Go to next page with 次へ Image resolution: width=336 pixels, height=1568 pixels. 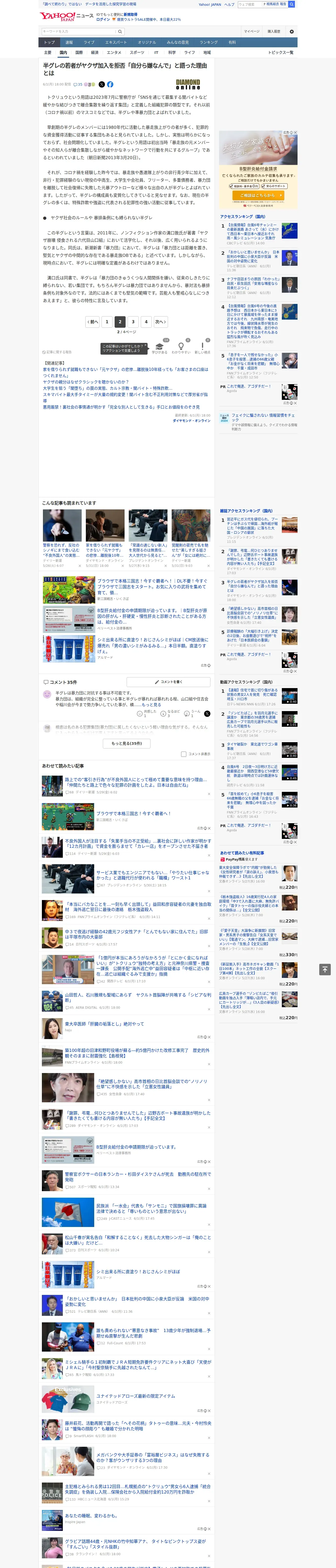click(x=160, y=322)
